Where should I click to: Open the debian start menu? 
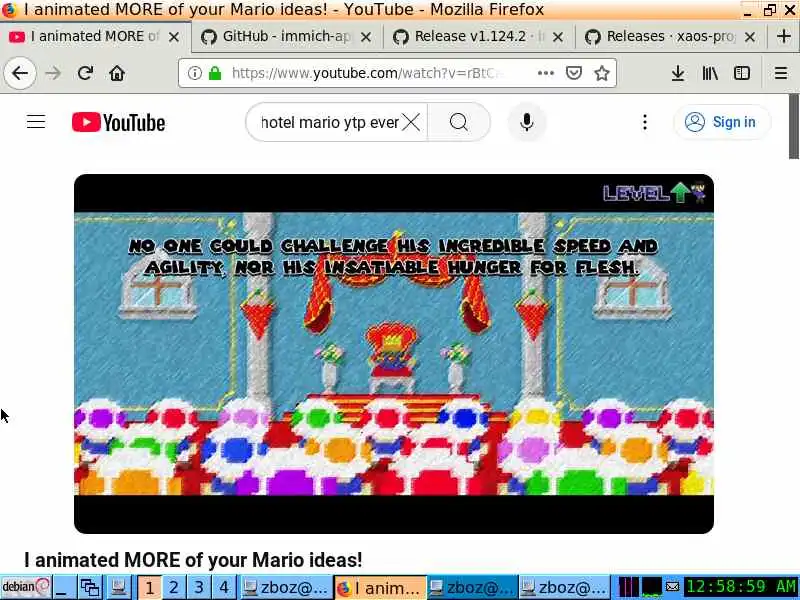26,587
